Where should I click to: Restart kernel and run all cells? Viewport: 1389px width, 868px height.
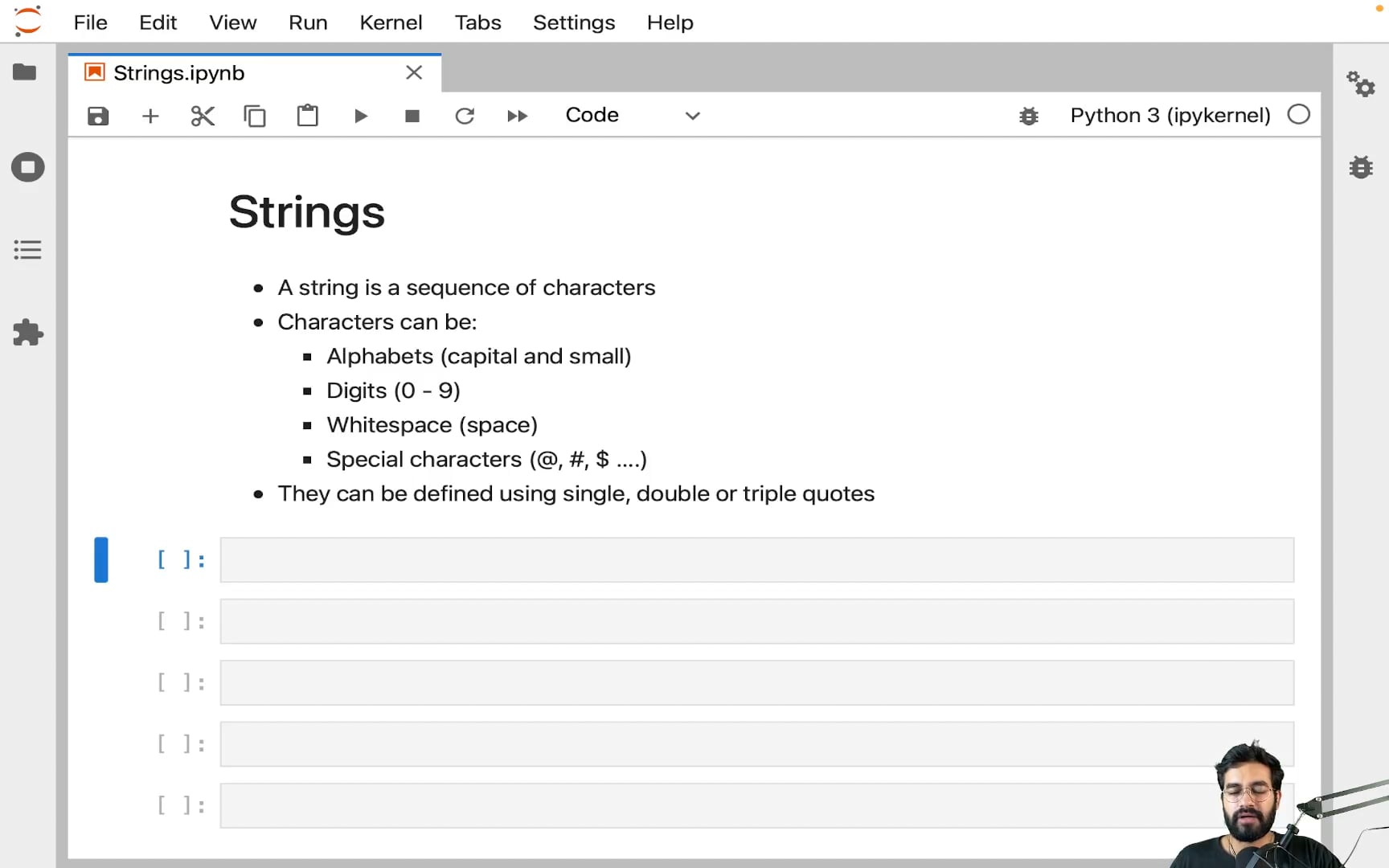tap(517, 116)
